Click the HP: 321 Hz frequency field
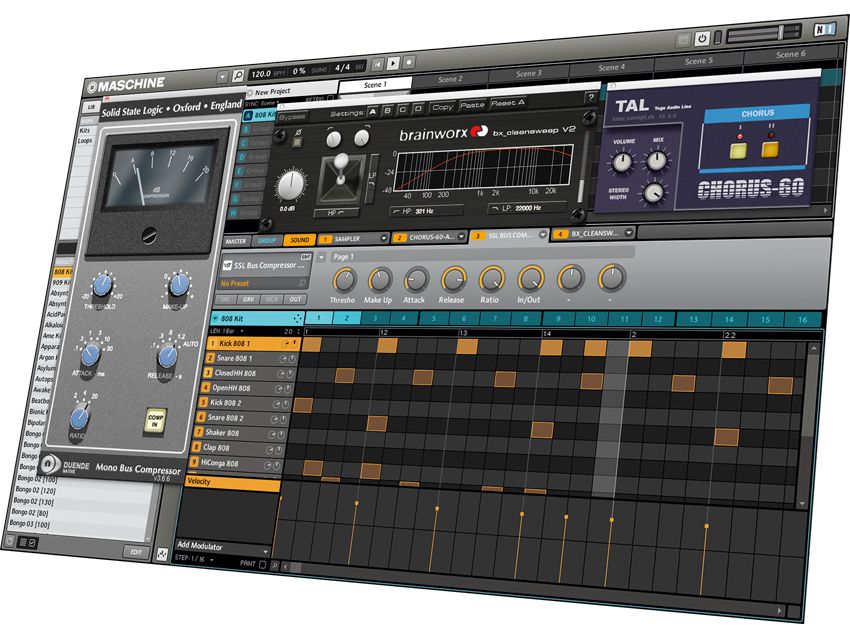 coord(427,211)
